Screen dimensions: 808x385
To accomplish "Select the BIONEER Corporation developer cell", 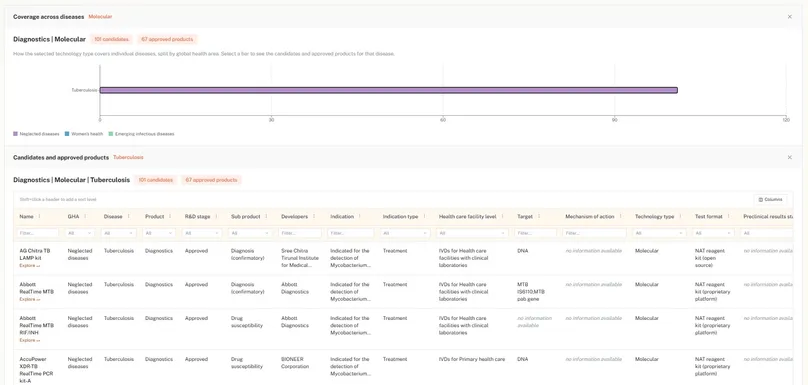I will point(295,363).
